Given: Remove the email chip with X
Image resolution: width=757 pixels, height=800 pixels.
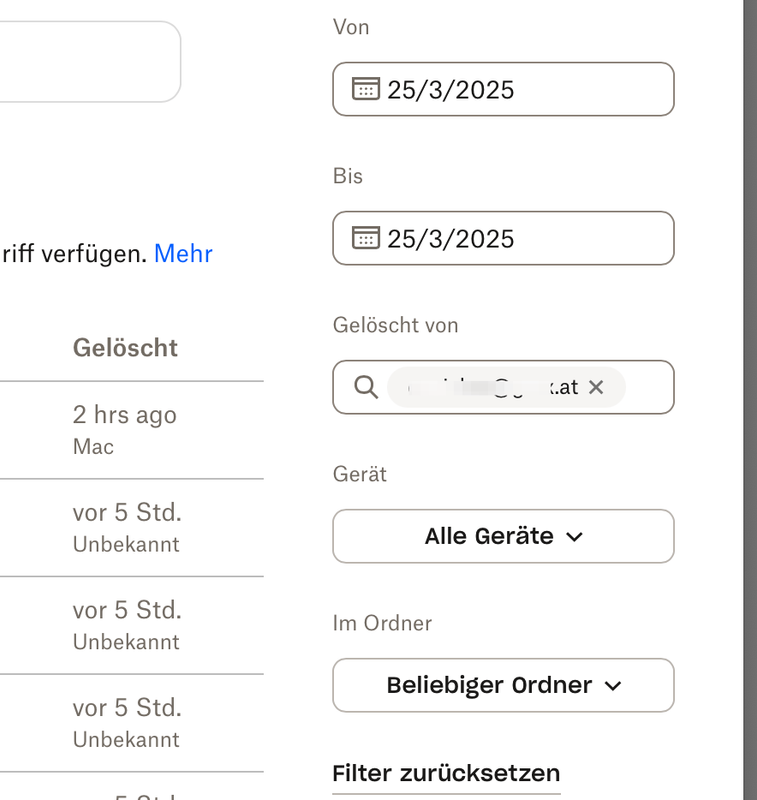Looking at the screenshot, I should pyautogui.click(x=596, y=387).
